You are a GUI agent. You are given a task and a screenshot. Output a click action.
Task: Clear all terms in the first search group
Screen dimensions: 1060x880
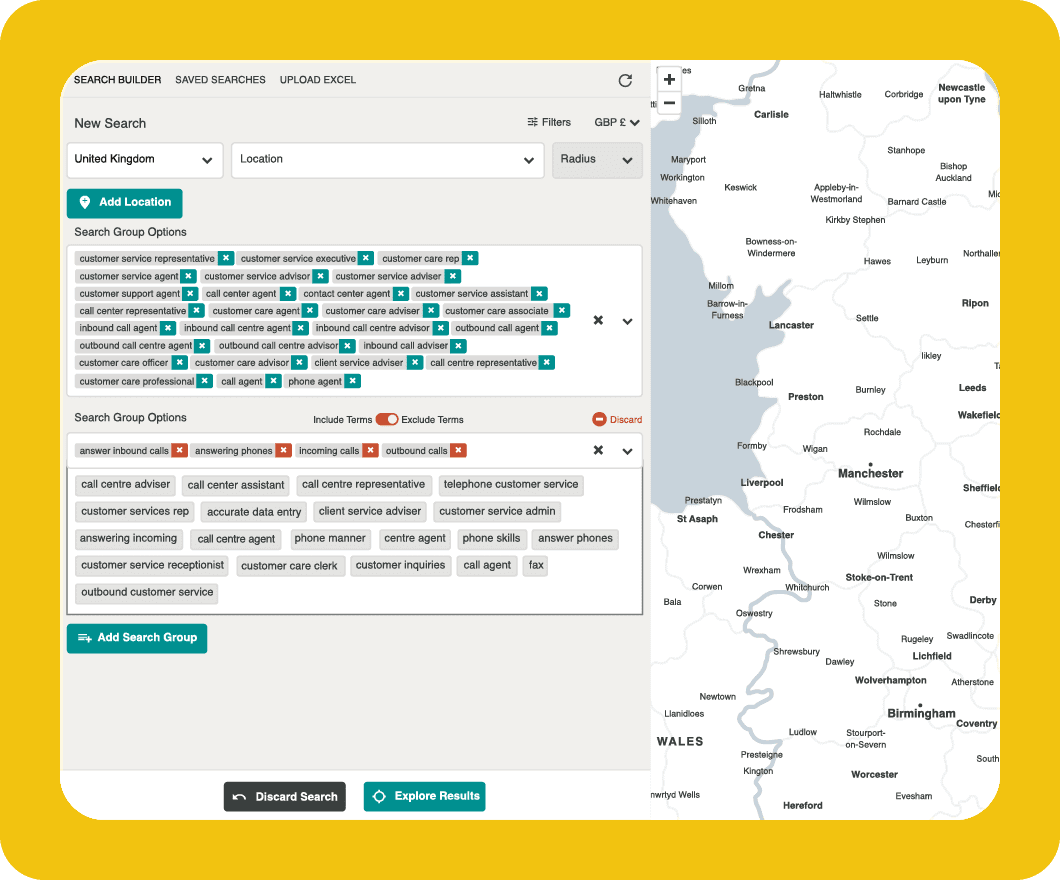pos(598,320)
